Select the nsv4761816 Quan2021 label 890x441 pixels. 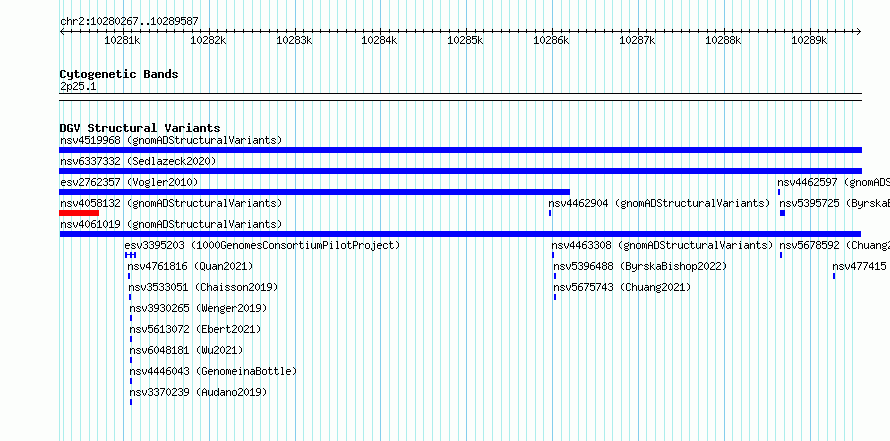click(x=190, y=266)
